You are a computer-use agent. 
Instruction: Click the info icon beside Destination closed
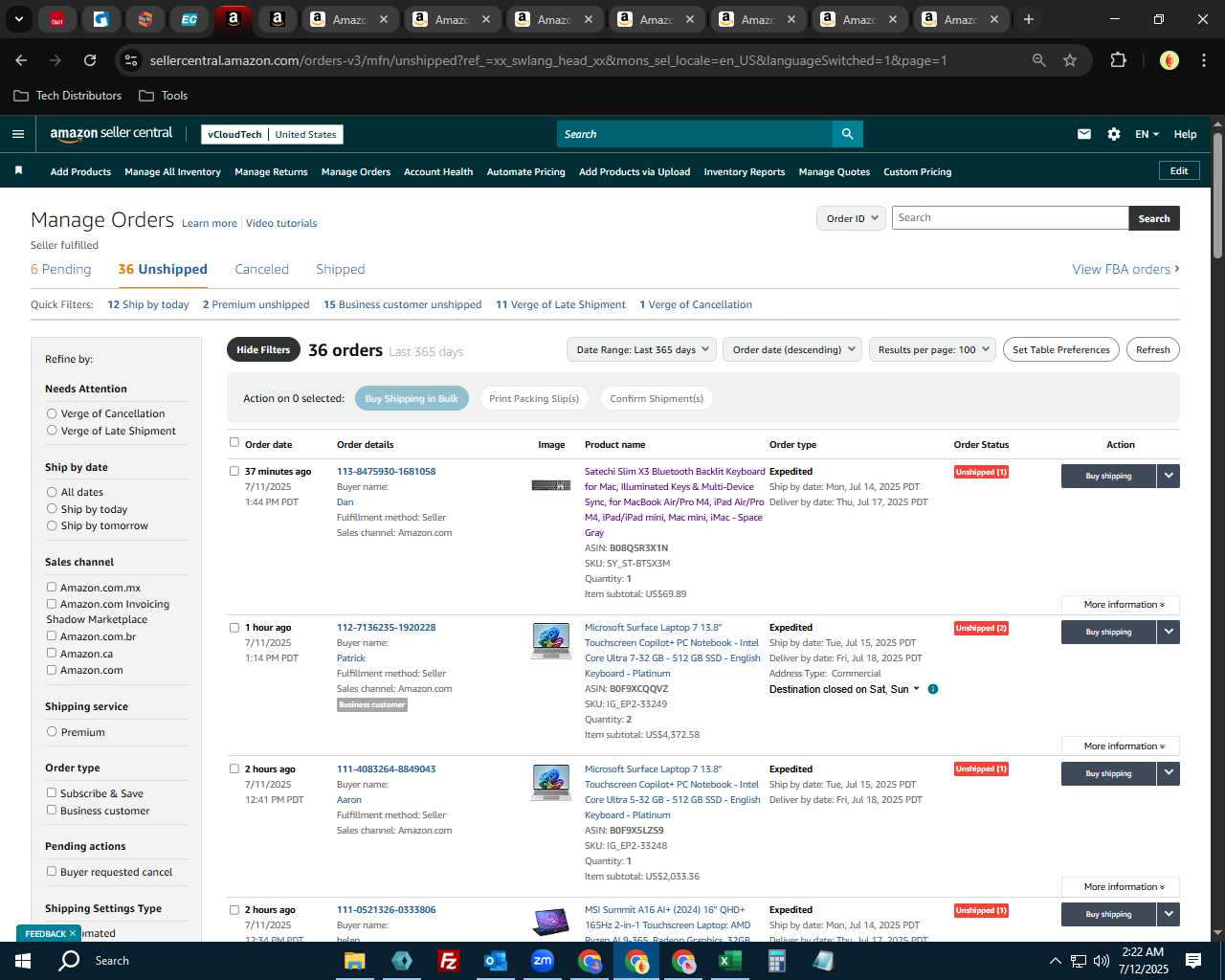point(933,689)
